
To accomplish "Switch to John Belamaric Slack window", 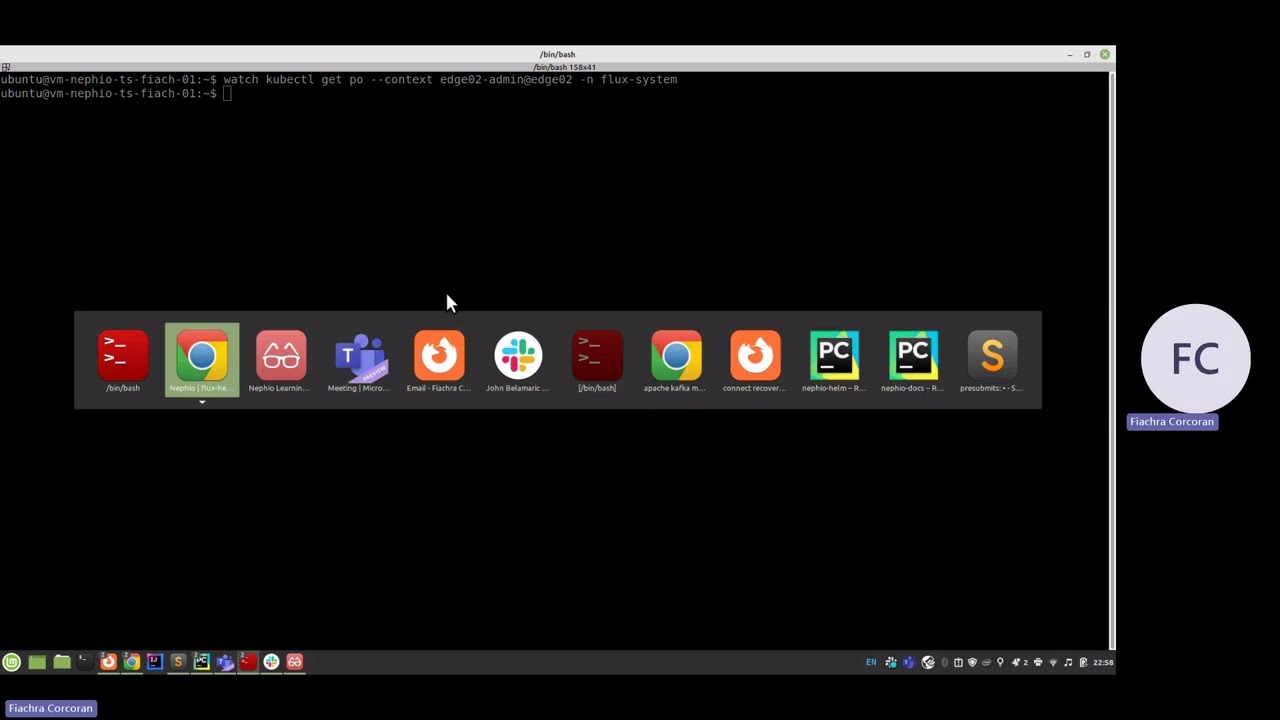I will [517, 360].
